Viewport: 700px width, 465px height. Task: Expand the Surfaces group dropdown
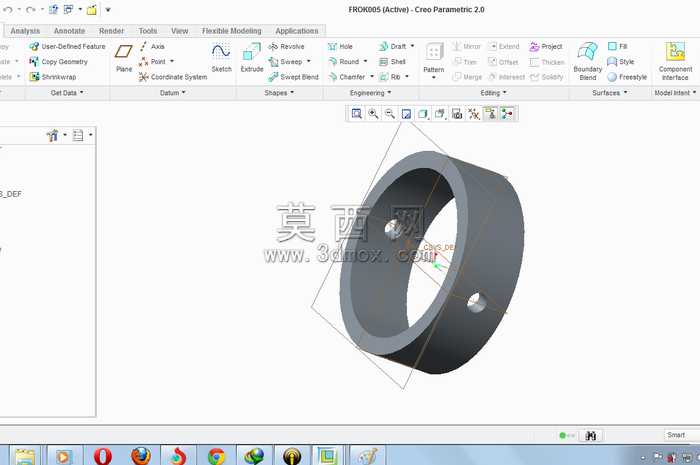609,93
